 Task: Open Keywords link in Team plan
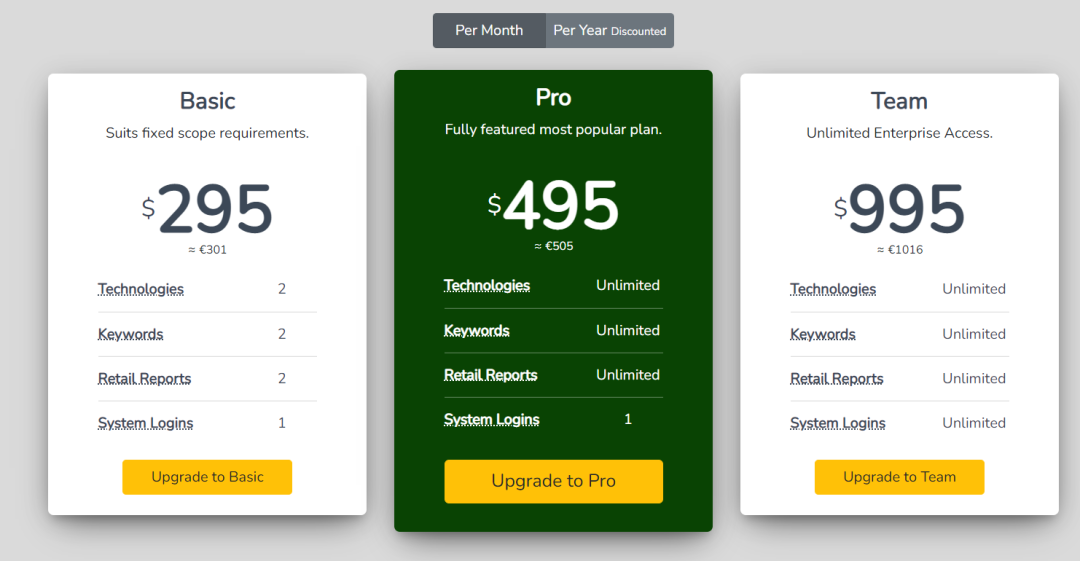(x=822, y=334)
